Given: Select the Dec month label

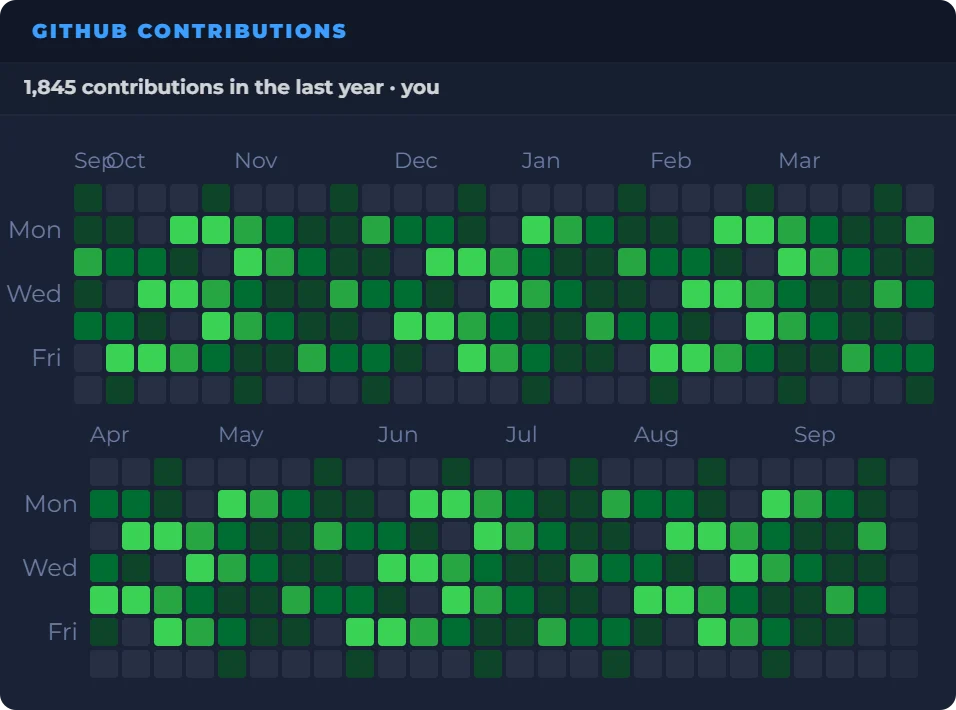Looking at the screenshot, I should 416,160.
